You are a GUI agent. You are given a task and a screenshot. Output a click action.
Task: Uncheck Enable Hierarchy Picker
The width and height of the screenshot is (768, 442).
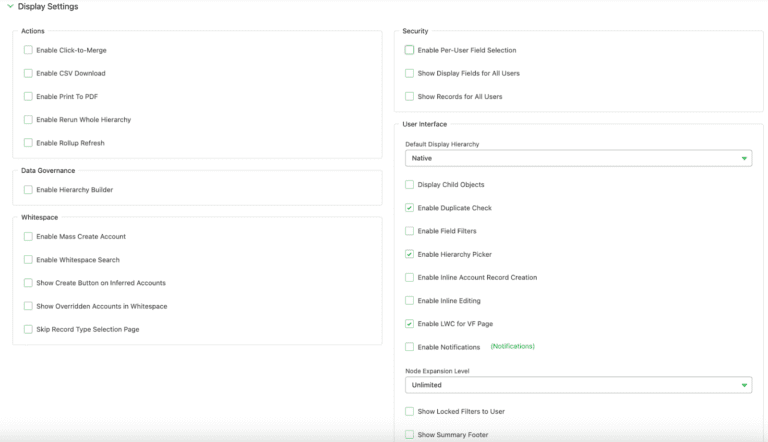(409, 254)
